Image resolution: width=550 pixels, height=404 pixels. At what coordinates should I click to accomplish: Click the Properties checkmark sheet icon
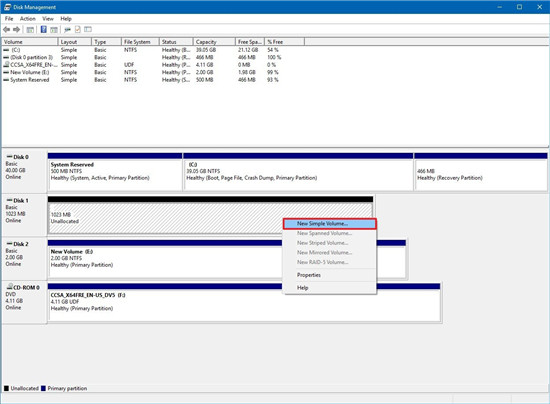78,29
